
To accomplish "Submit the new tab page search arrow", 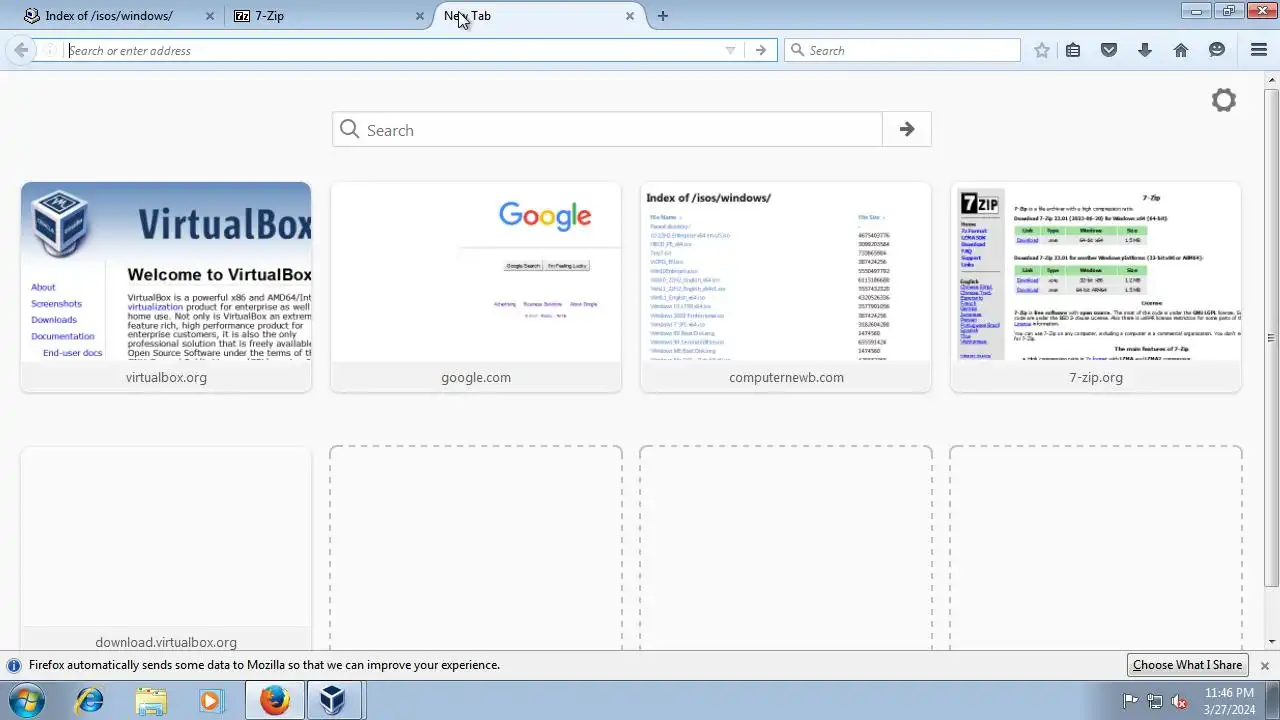I will tap(907, 129).
